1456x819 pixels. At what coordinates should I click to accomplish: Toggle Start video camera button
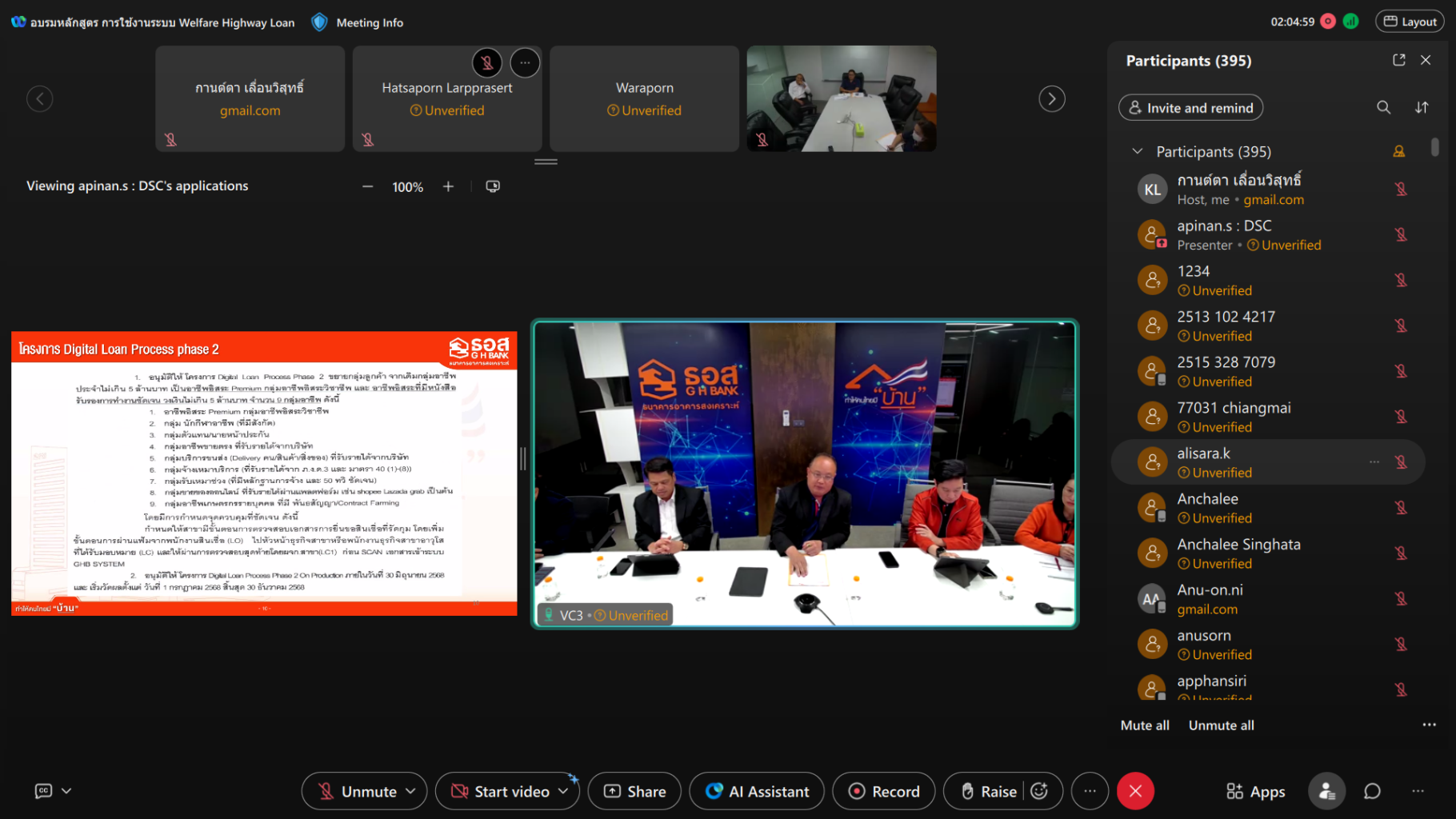click(x=501, y=791)
